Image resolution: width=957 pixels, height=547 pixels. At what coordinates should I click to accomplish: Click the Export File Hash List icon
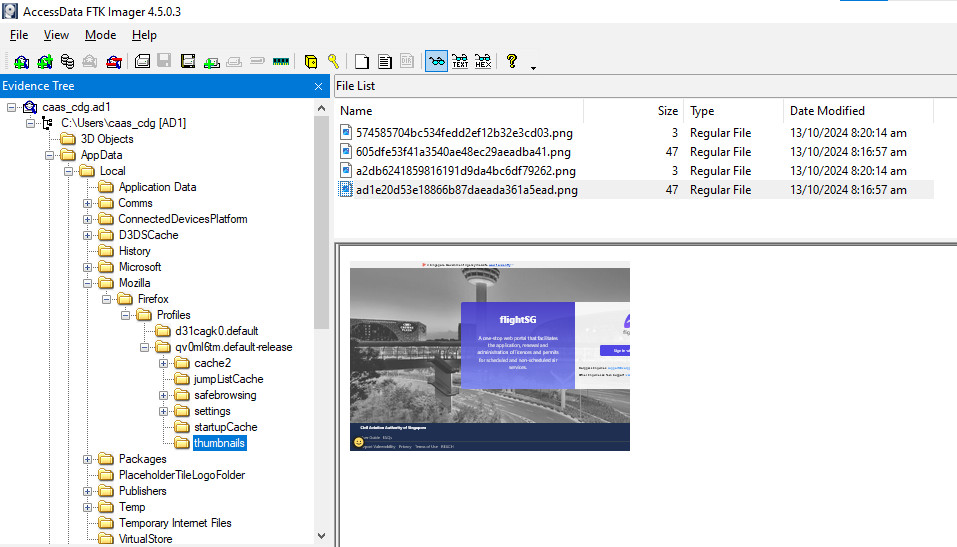click(385, 61)
